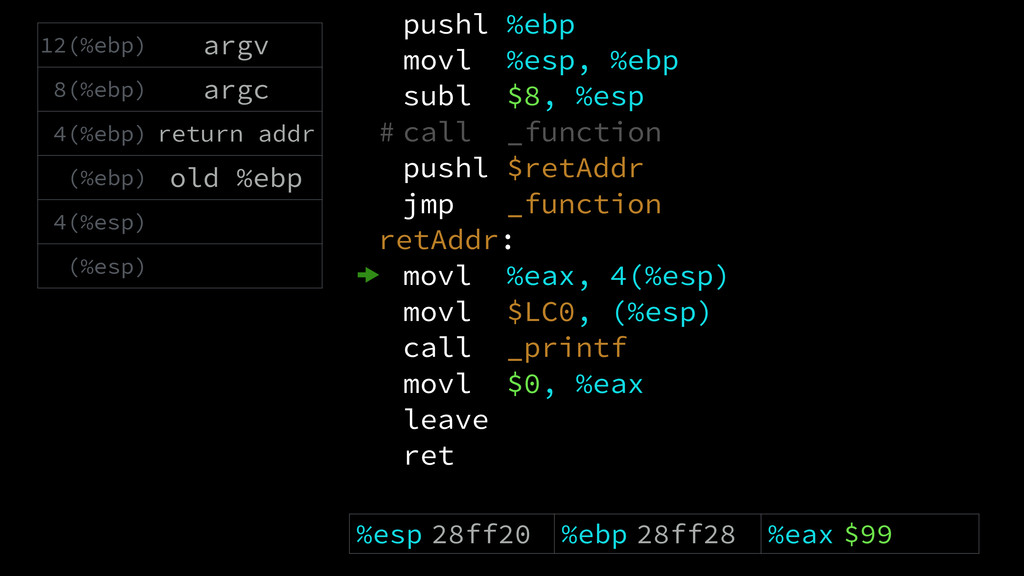Image resolution: width=1024 pixels, height=576 pixels.
Task: Click the 4(%ebp) return addr row
Action: pos(180,133)
